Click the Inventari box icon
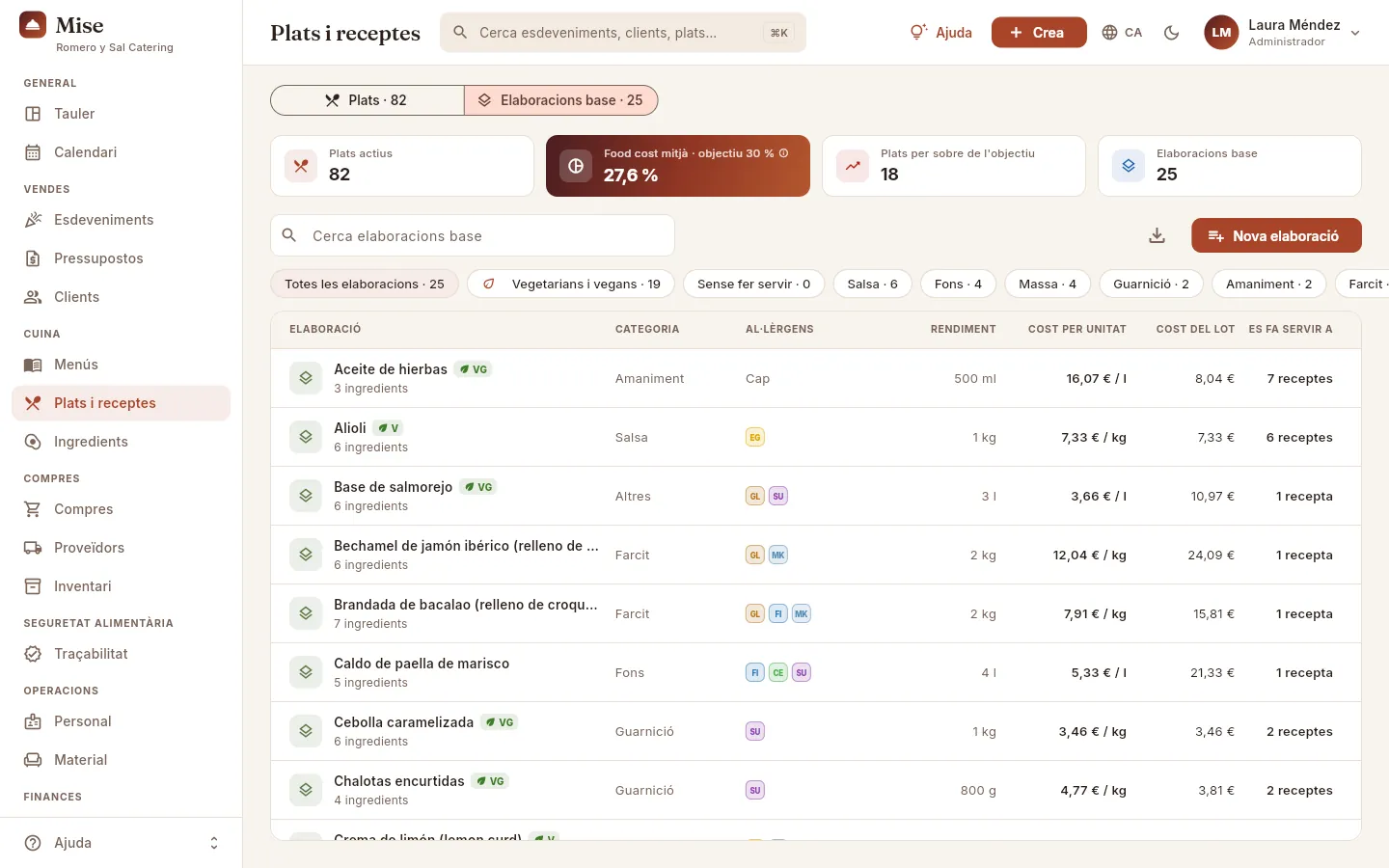Viewport: 1389px width, 868px height. tap(33, 586)
